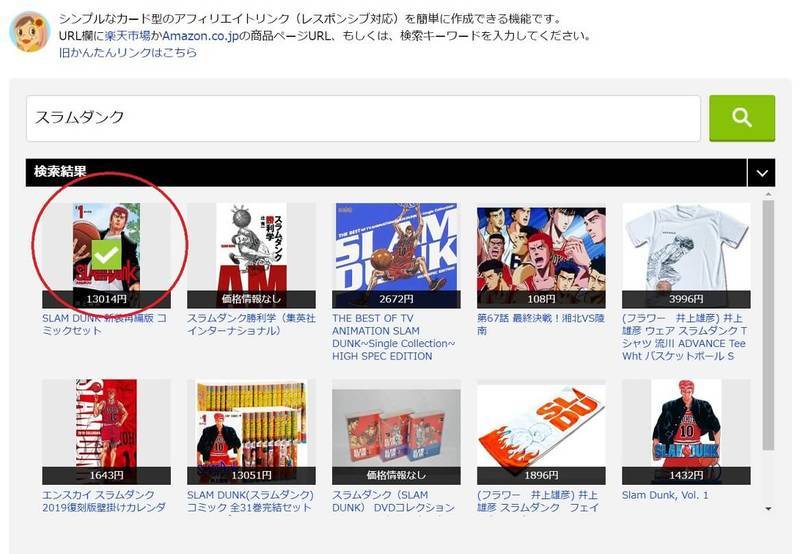Open SLAM DUNK コミック 全31巻 title link

pos(250,501)
